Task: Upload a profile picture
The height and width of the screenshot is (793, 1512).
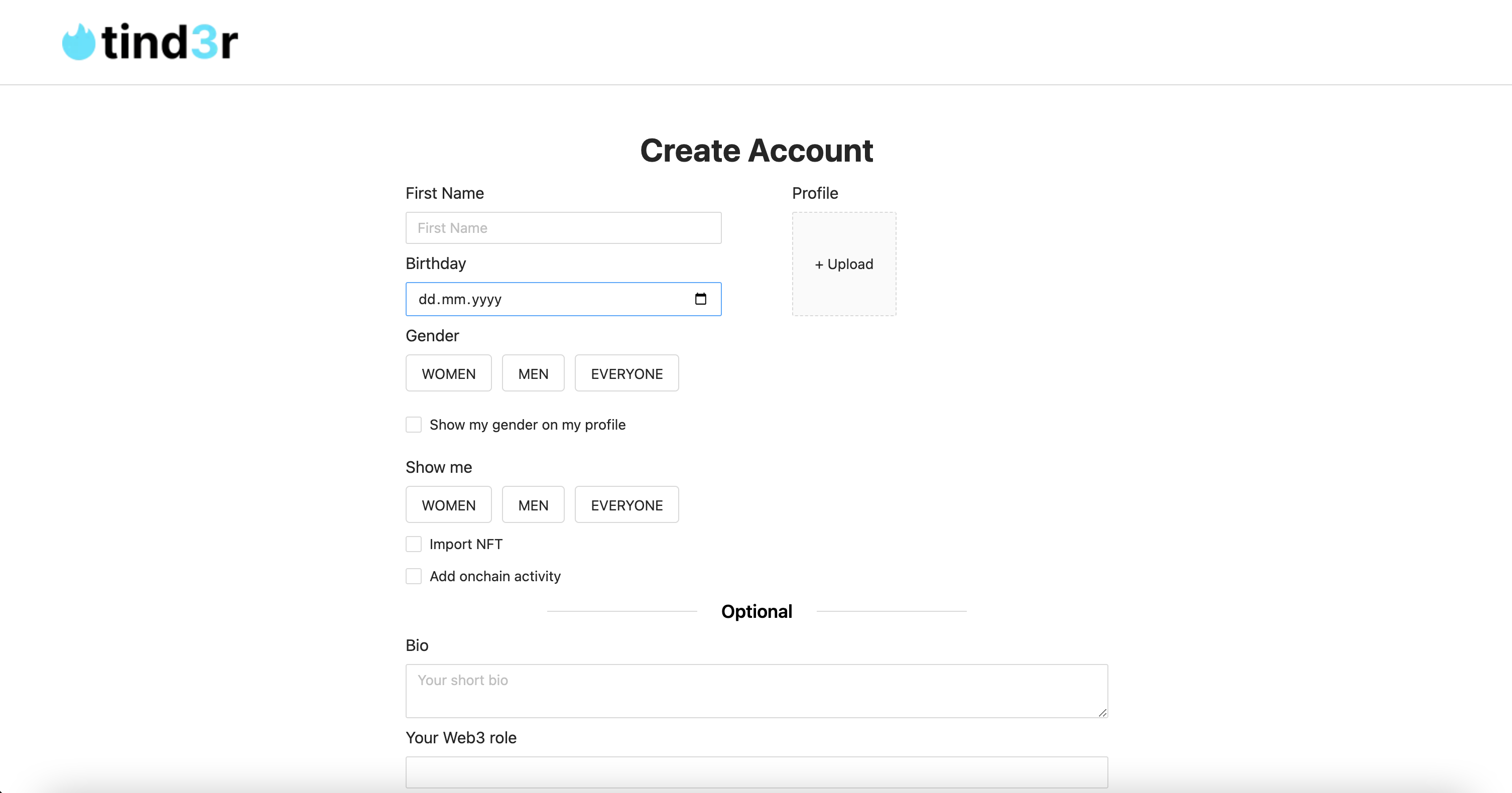Action: point(844,264)
